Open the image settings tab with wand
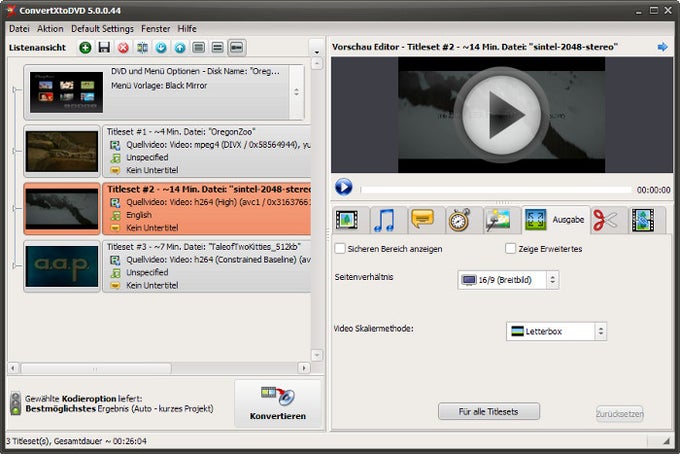 click(x=498, y=220)
